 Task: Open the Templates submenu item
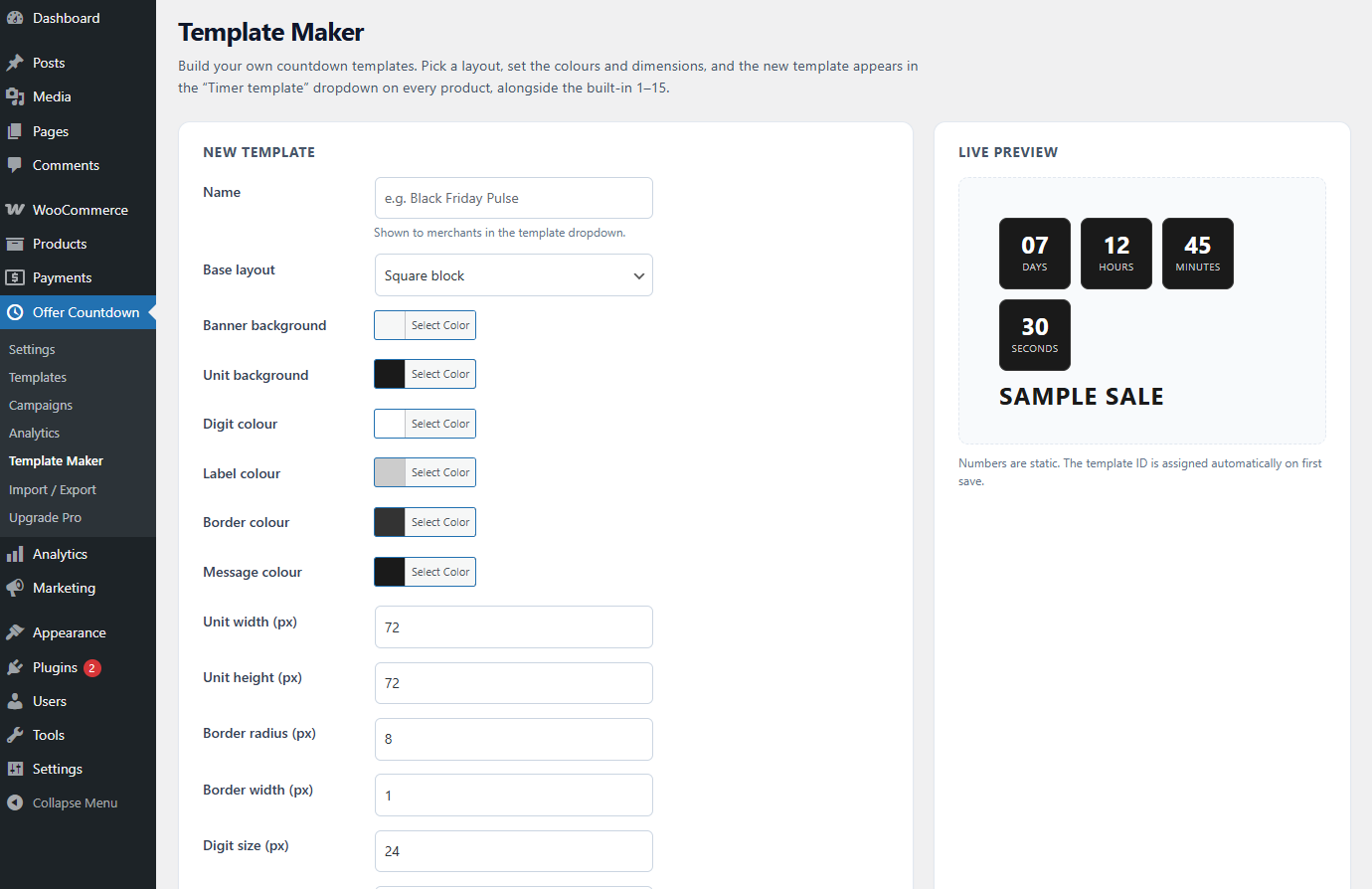point(38,377)
